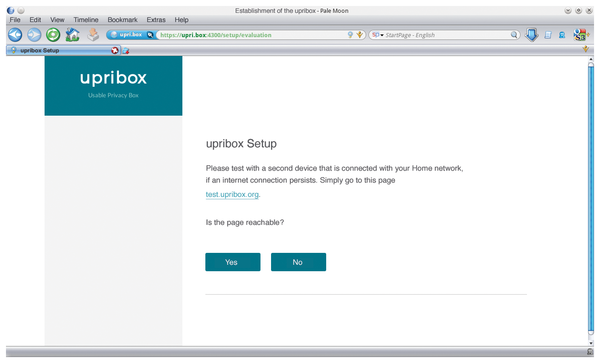Image resolution: width=600 pixels, height=363 pixels.
Task: Click the upri.box site identity badge
Action: (x=127, y=35)
